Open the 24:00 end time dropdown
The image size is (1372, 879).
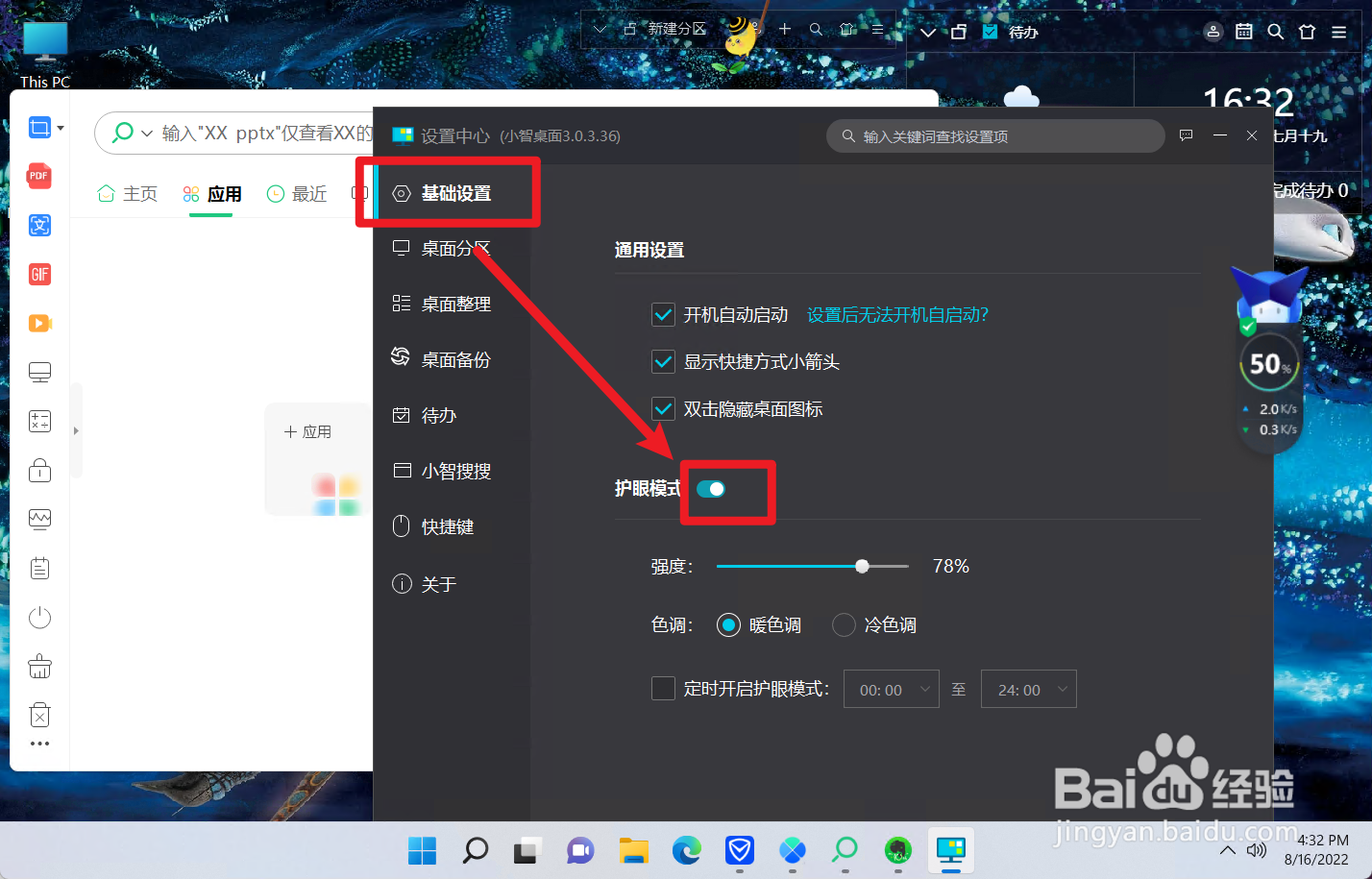pyautogui.click(x=1029, y=689)
